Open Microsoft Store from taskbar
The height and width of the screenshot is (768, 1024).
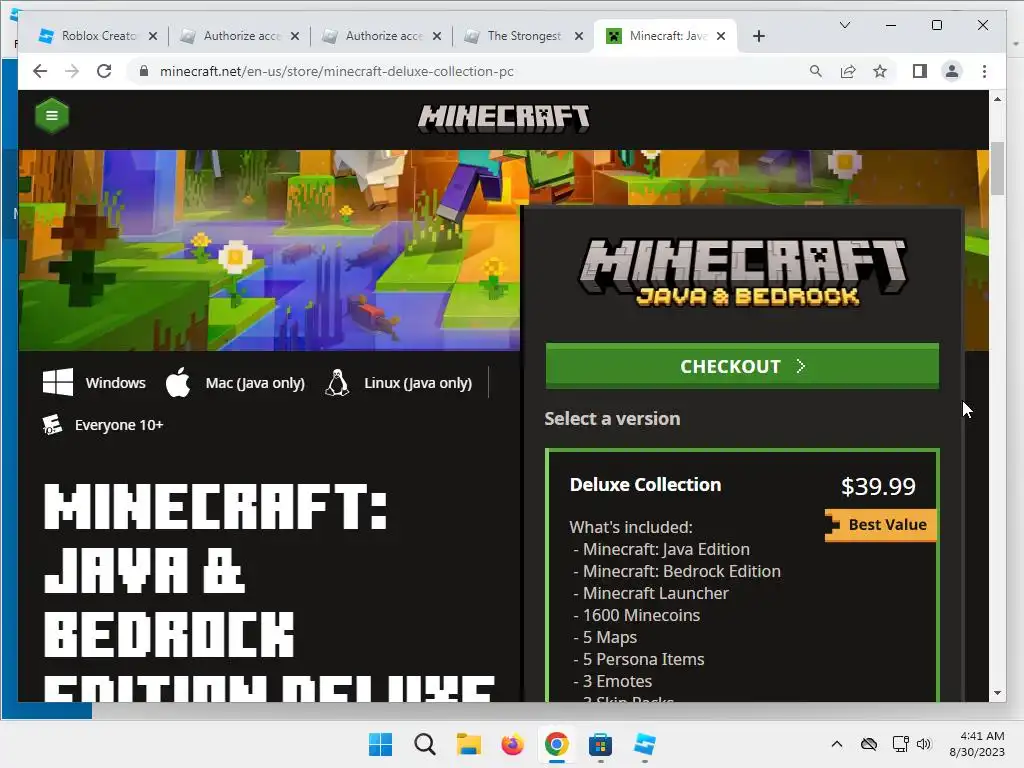(600, 744)
